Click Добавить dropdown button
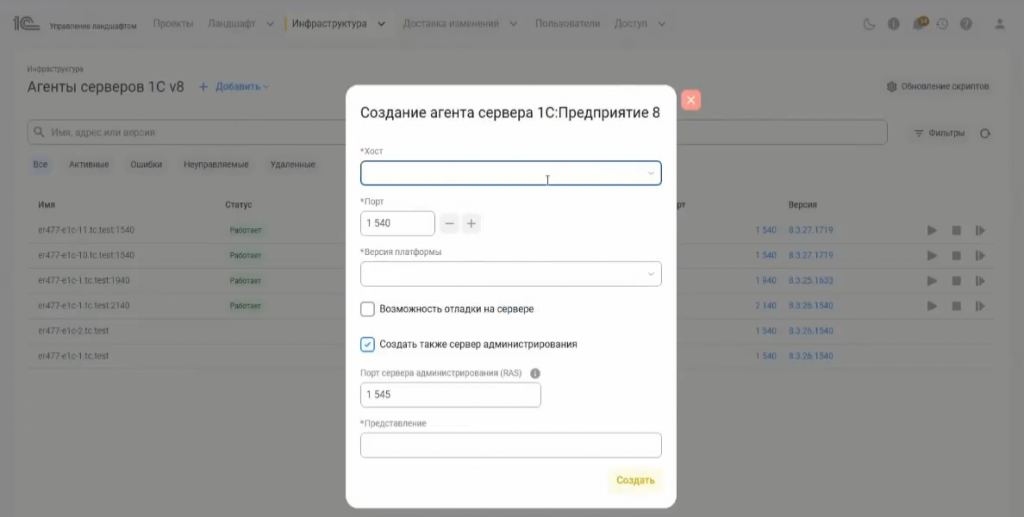 pyautogui.click(x=234, y=86)
